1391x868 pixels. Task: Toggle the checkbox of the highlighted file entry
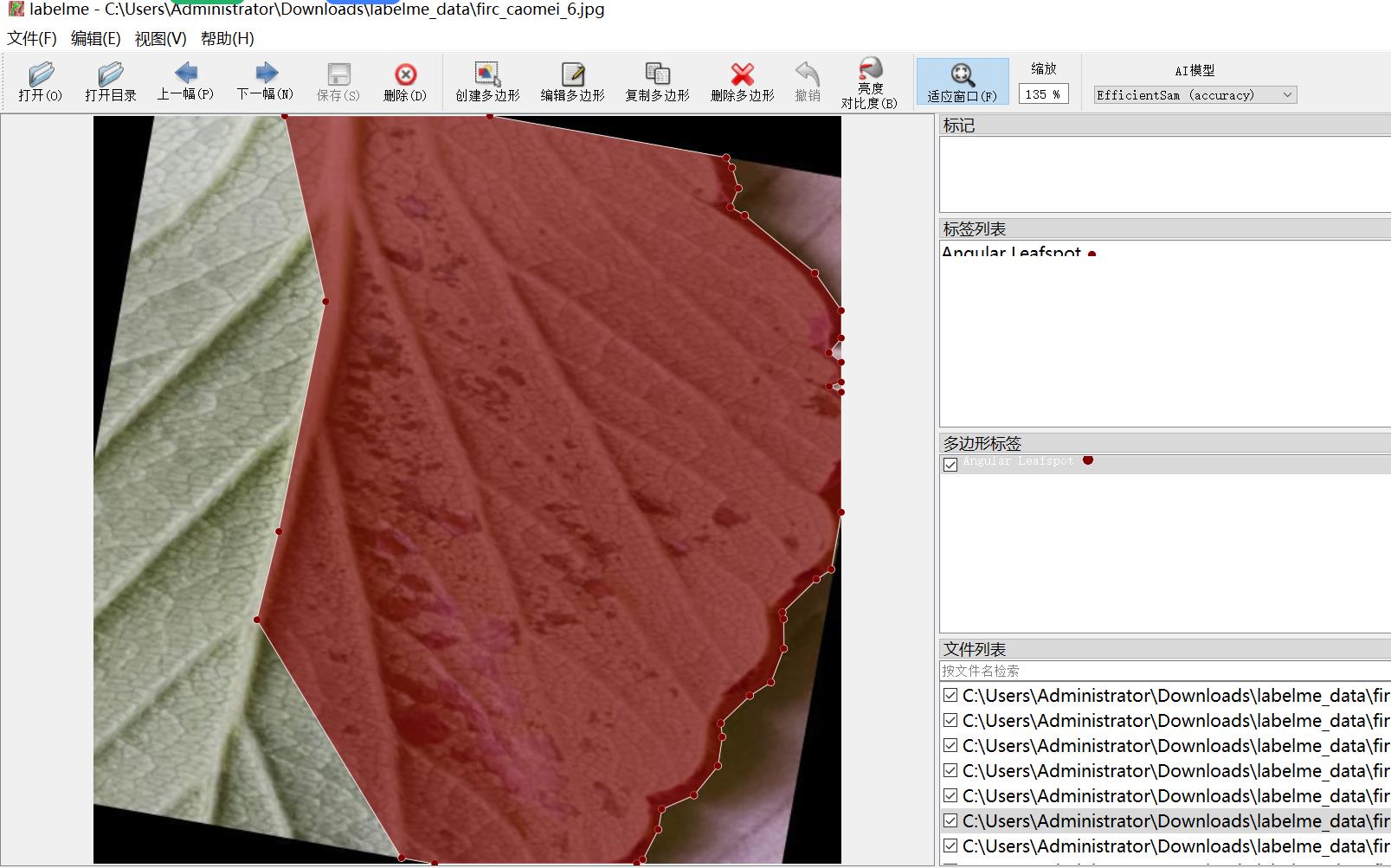(x=948, y=820)
